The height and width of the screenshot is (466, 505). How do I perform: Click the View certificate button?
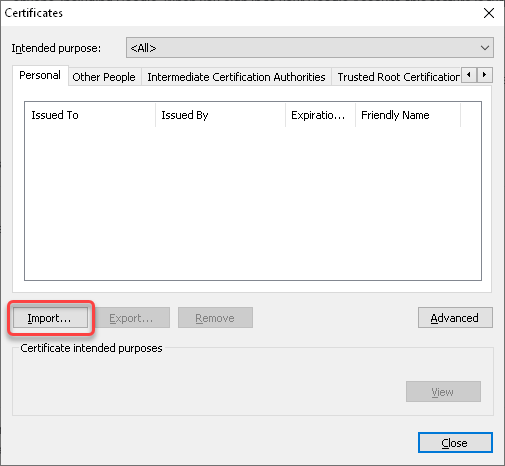(x=443, y=392)
